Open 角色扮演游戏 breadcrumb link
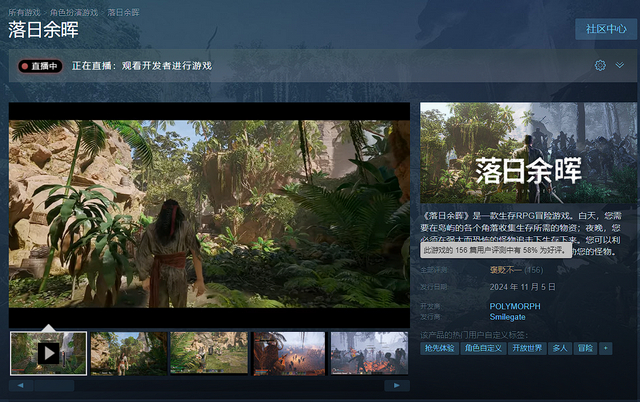Image resolution: width=640 pixels, height=402 pixels. click(74, 13)
